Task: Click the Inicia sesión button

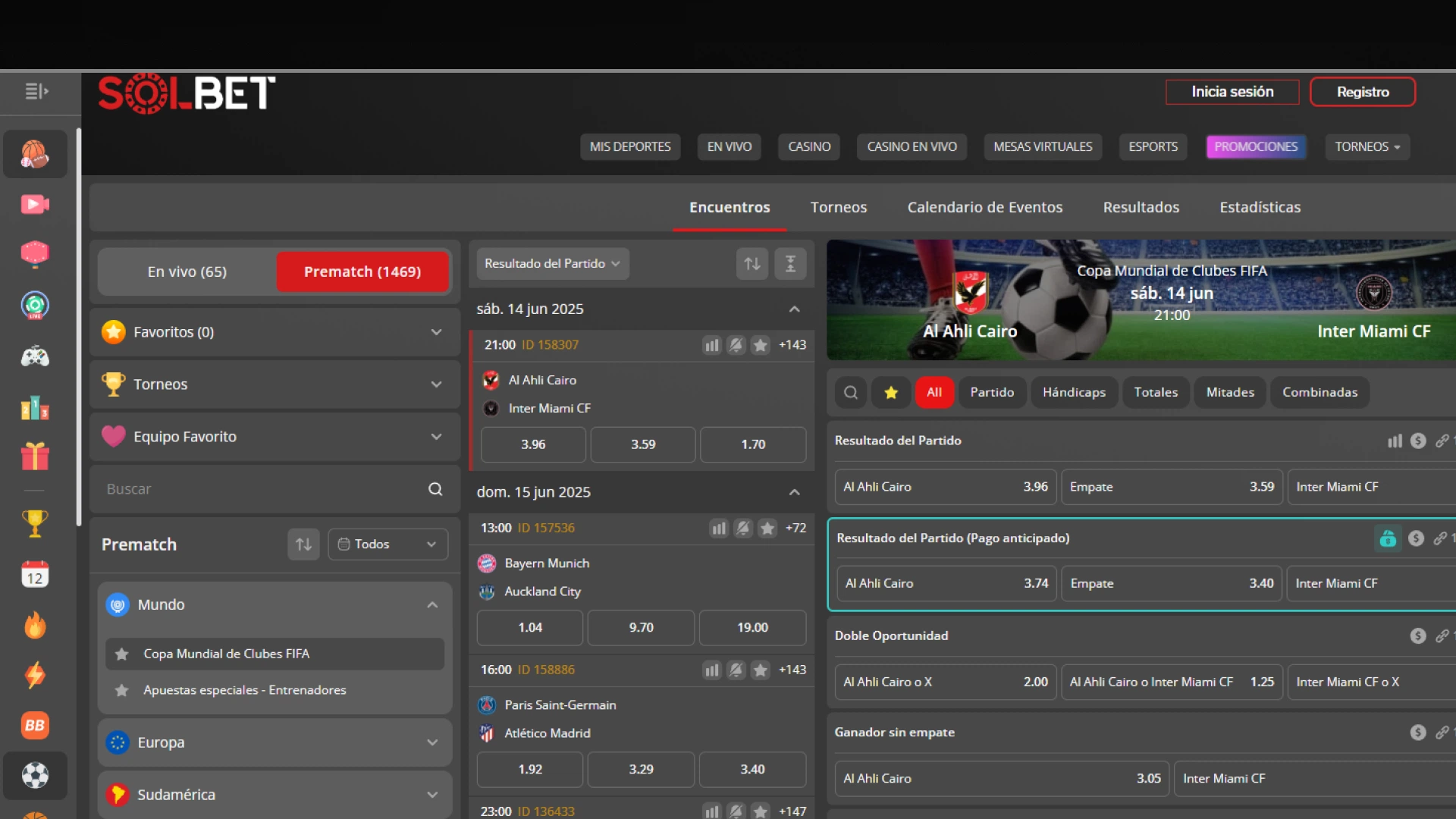Action: point(1232,92)
